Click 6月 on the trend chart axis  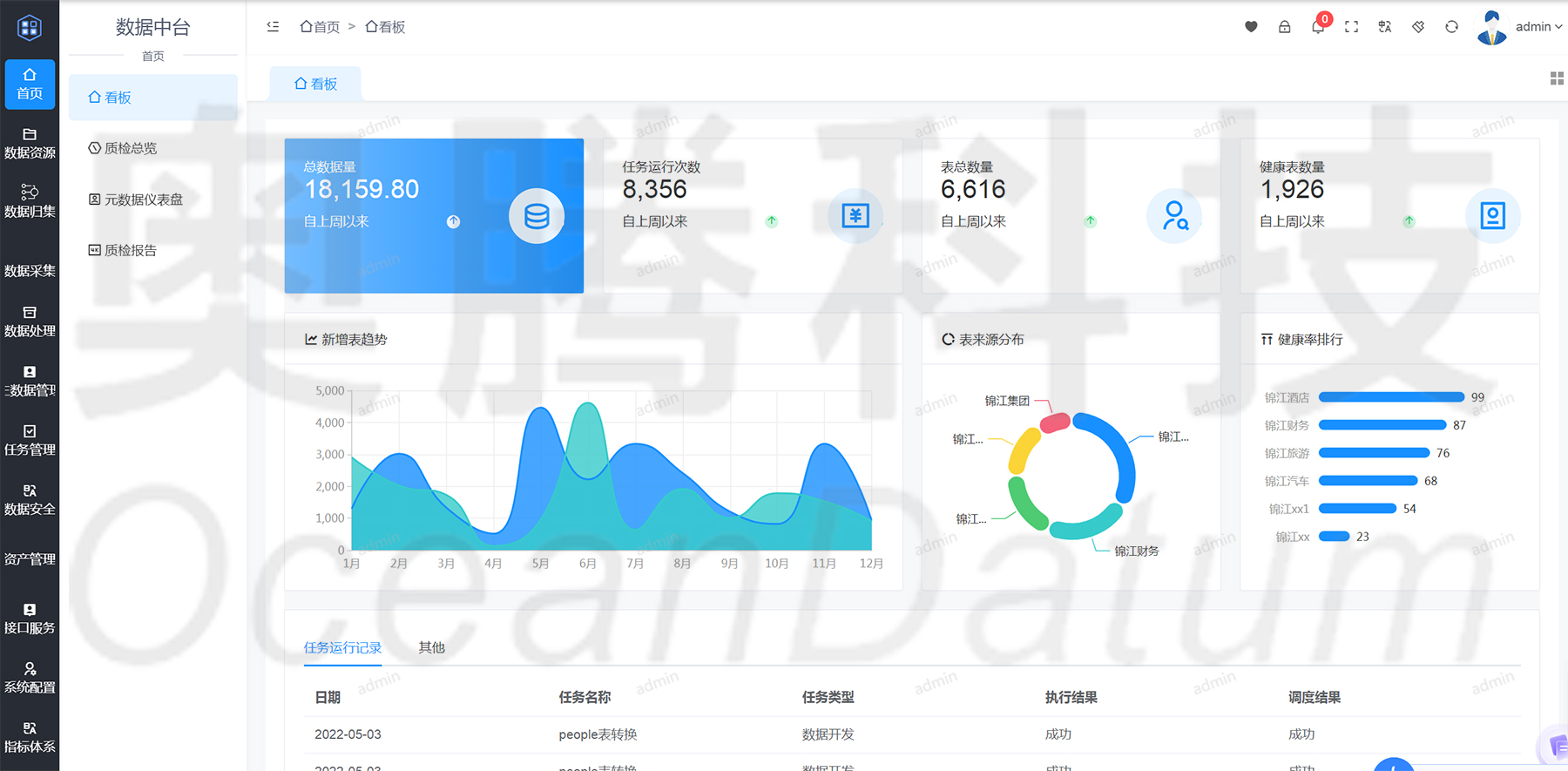point(588,564)
